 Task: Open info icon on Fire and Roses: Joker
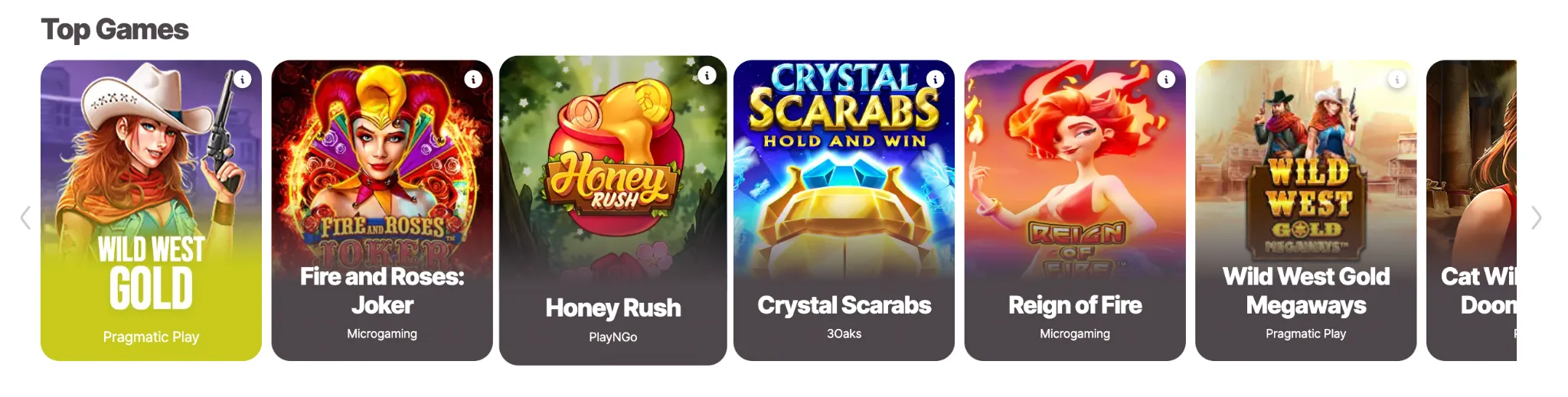[x=473, y=79]
